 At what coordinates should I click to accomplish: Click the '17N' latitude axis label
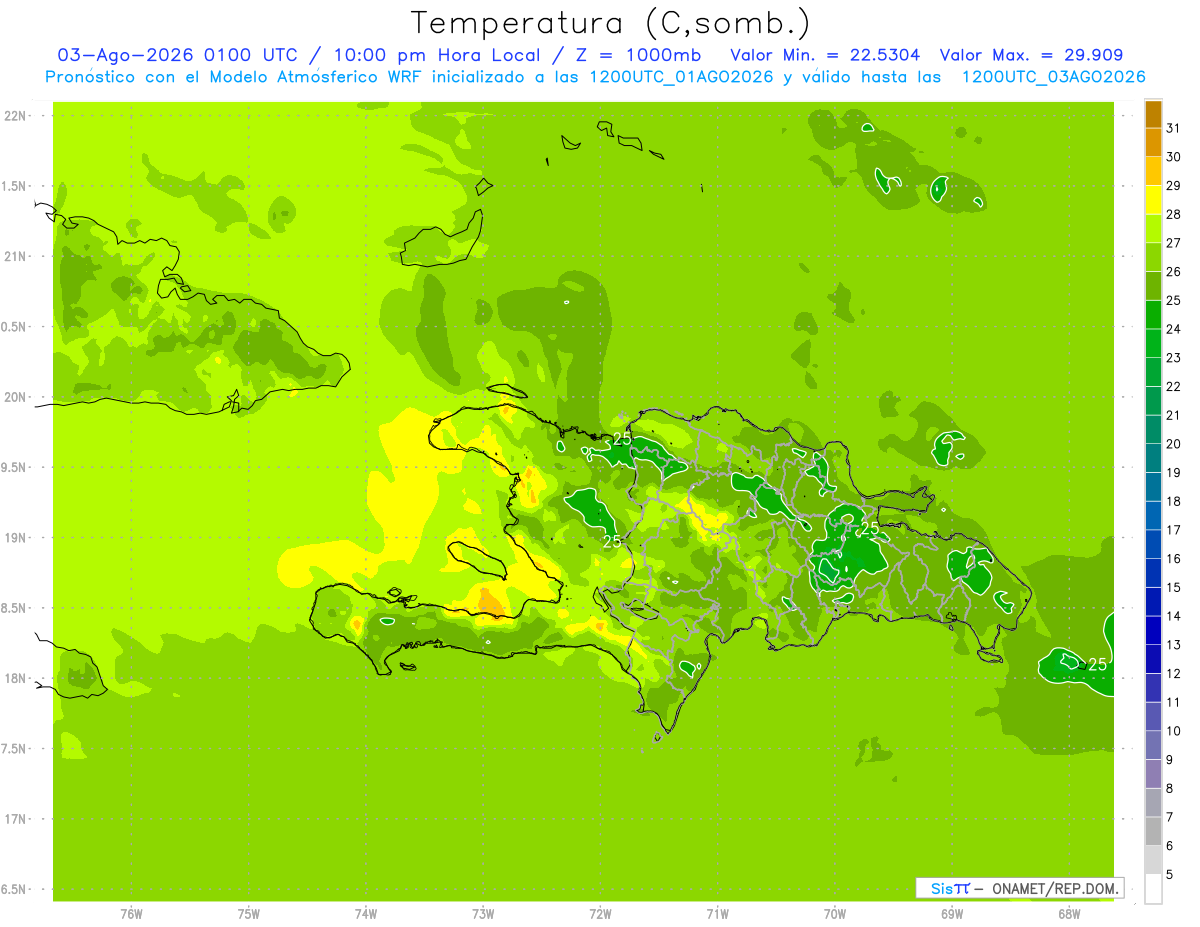click(x=17, y=819)
